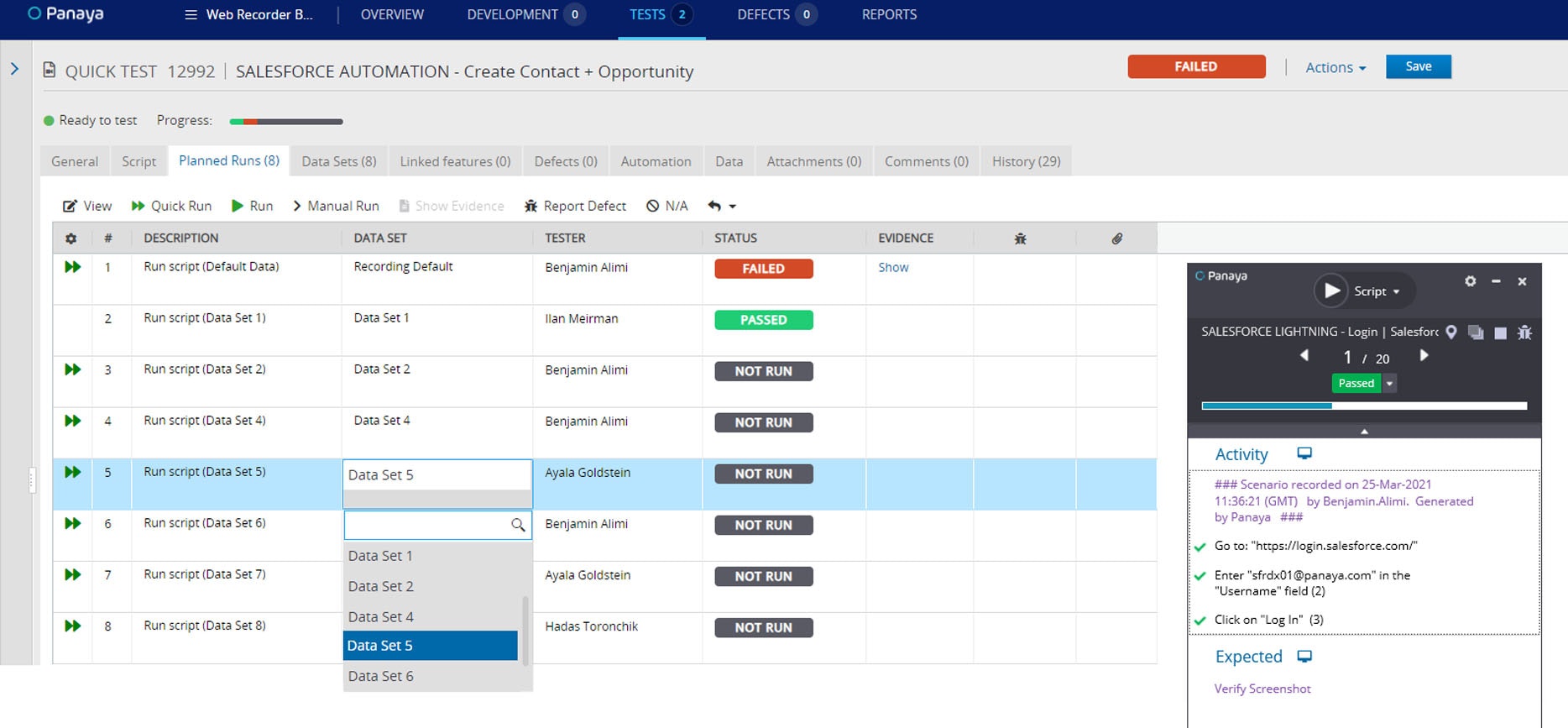Click Quick Run in the toolbar
Image resolution: width=1568 pixels, height=728 pixels.
click(171, 206)
